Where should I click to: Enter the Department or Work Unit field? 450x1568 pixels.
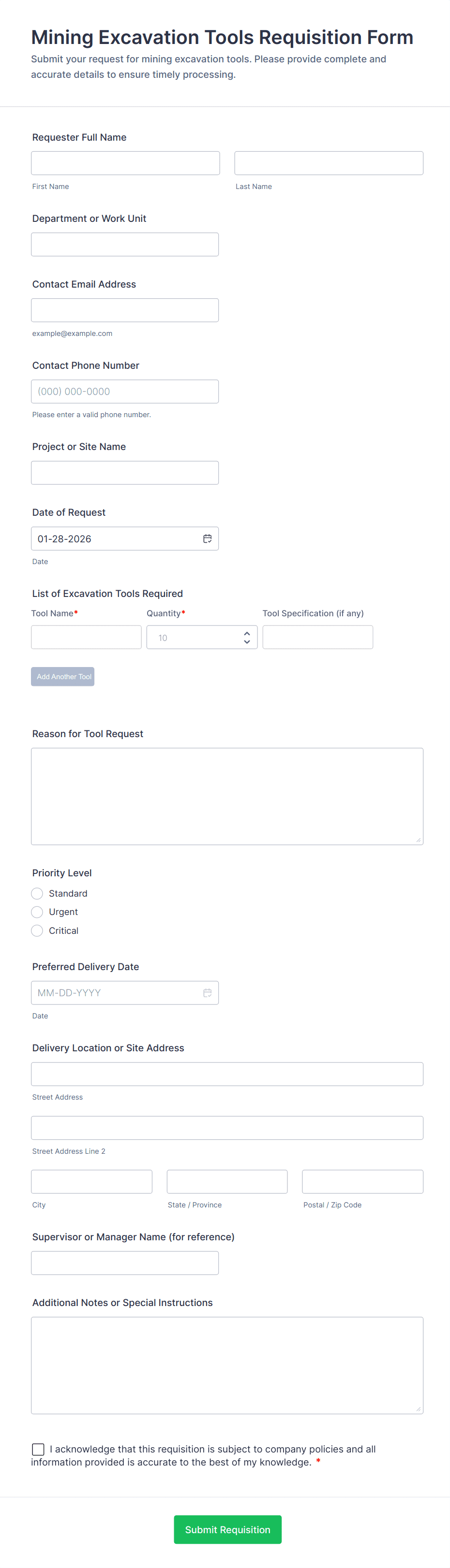click(125, 245)
